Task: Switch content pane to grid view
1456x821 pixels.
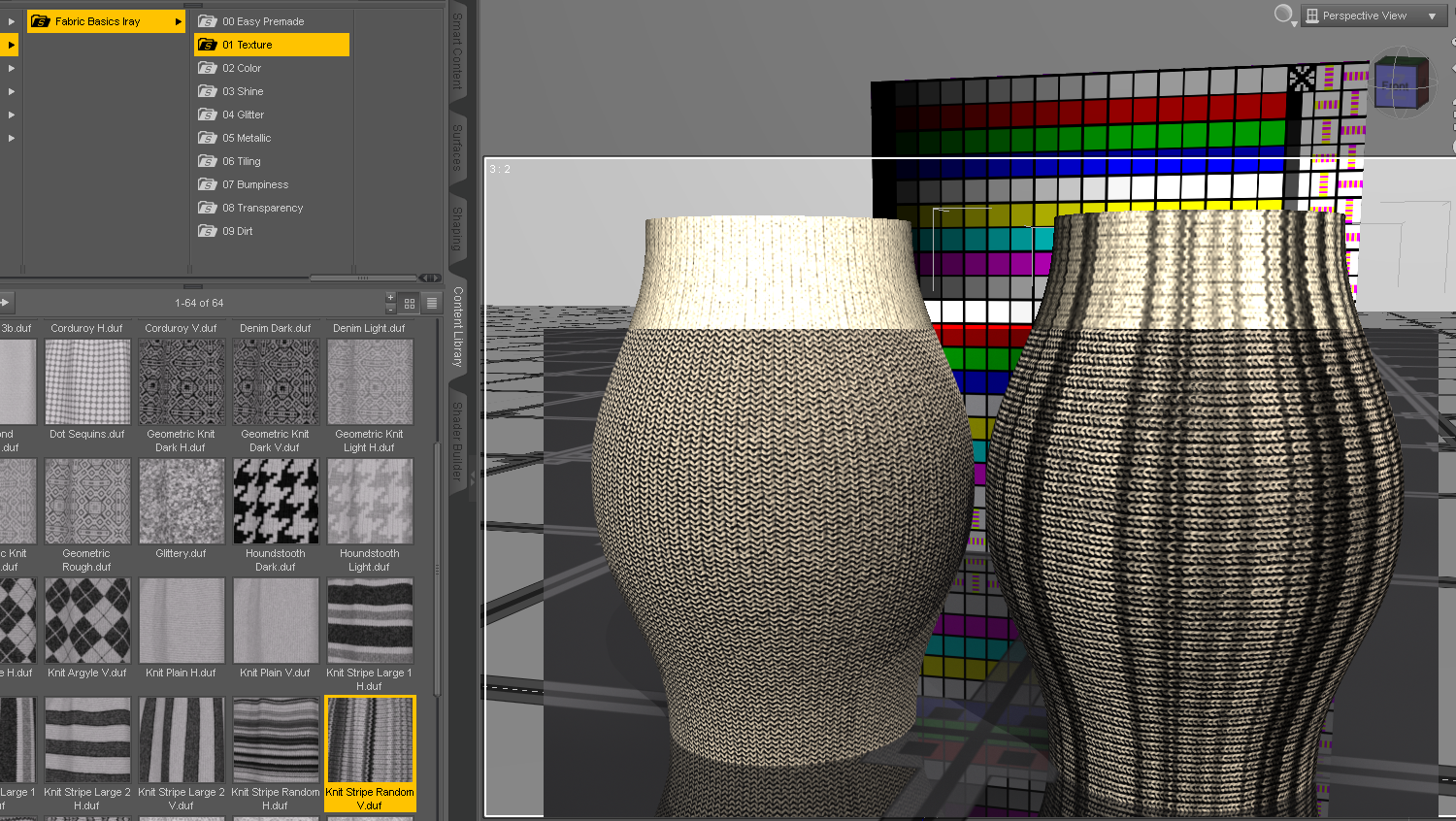Action: [410, 303]
